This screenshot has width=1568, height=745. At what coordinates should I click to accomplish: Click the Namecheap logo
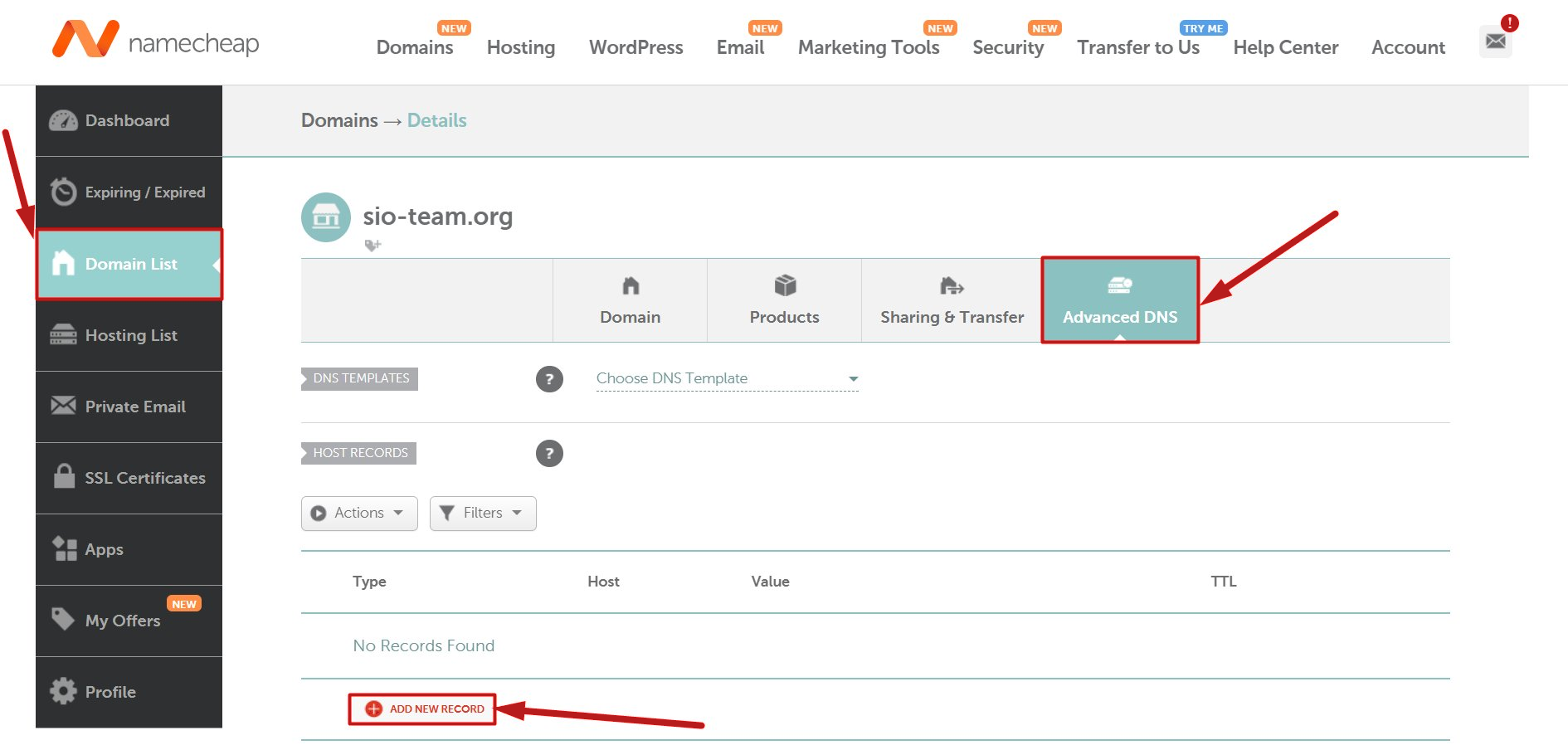click(x=155, y=40)
